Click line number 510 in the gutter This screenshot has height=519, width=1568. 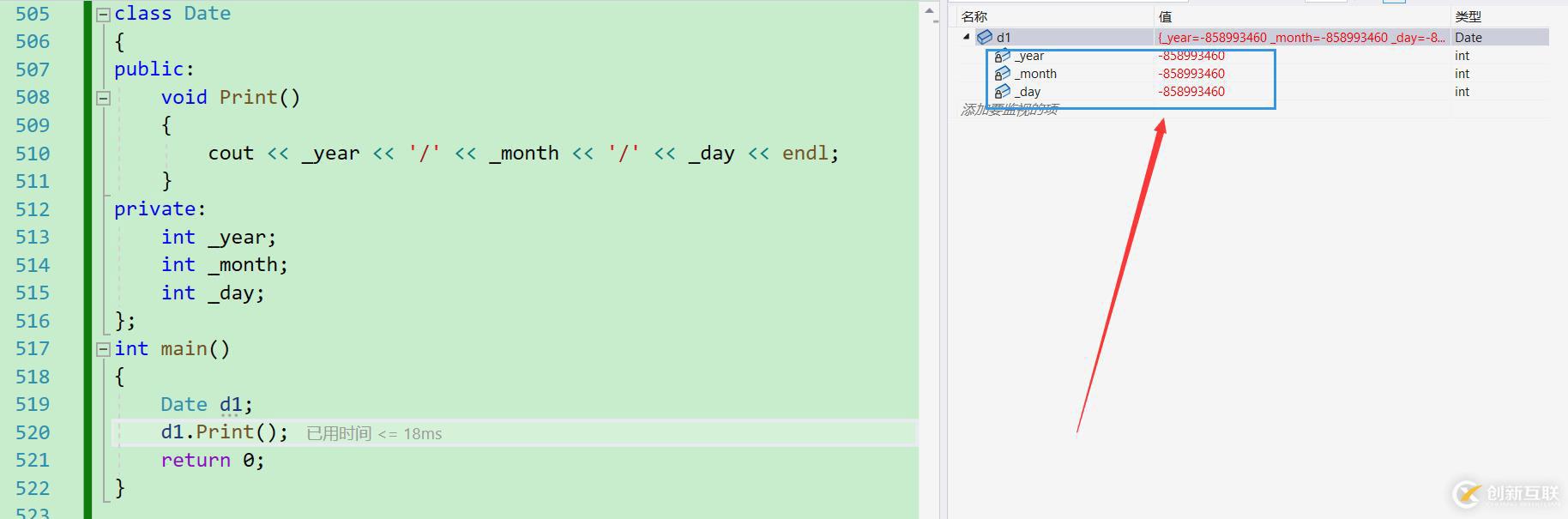pos(33,154)
